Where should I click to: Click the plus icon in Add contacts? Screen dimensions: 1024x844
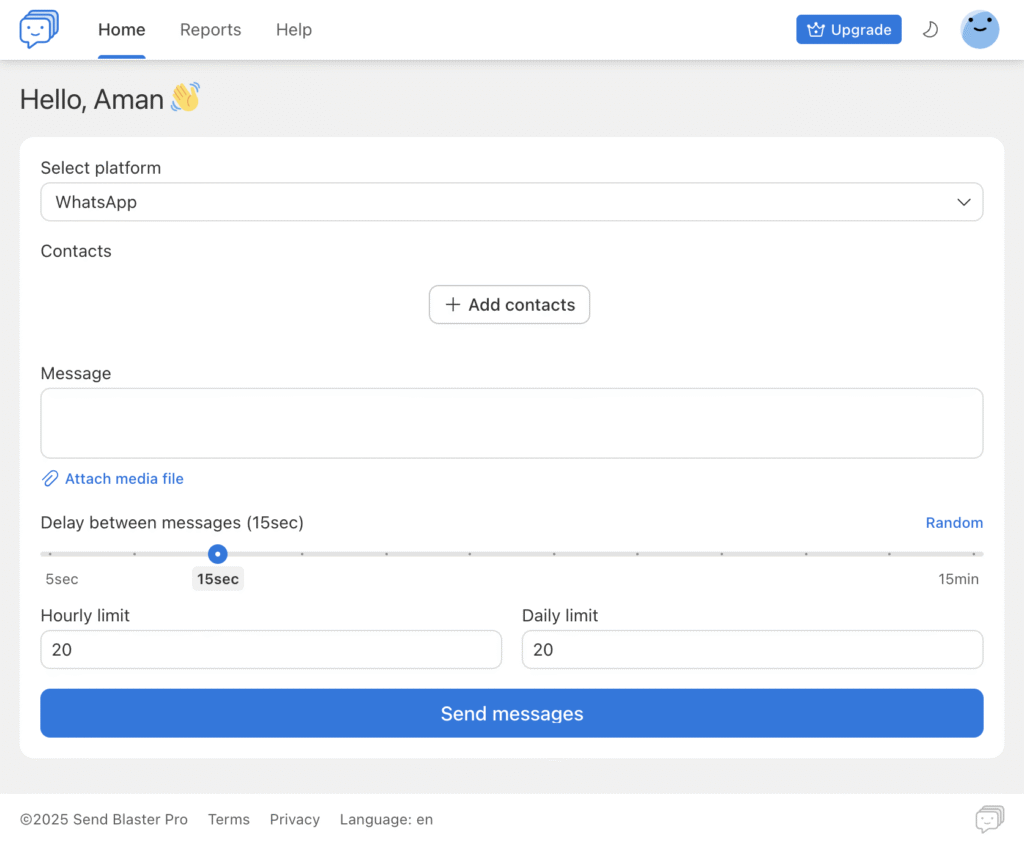pyautogui.click(x=453, y=305)
